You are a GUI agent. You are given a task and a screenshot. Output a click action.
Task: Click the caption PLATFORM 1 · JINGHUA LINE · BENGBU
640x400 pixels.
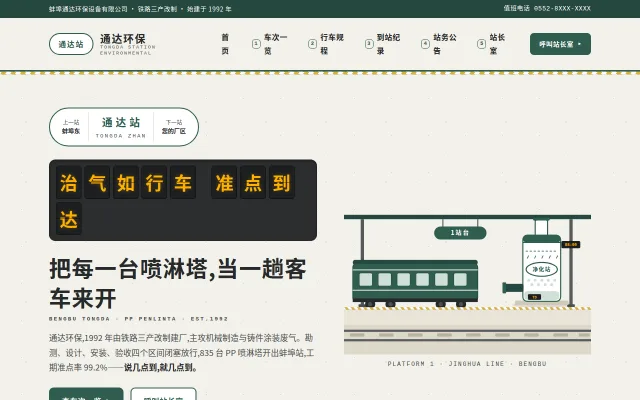point(467,364)
